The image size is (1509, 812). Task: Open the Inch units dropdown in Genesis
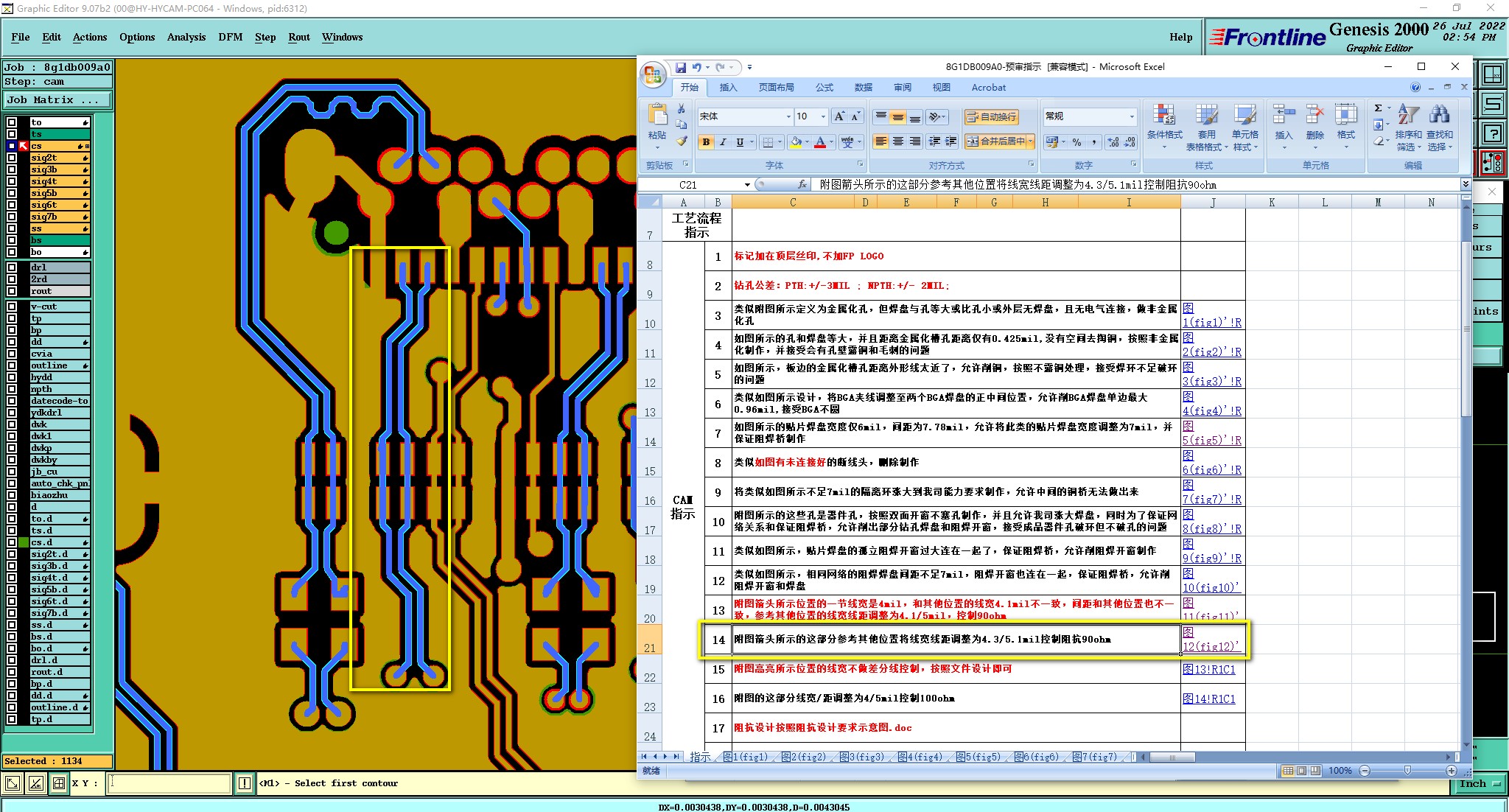coord(1481,784)
